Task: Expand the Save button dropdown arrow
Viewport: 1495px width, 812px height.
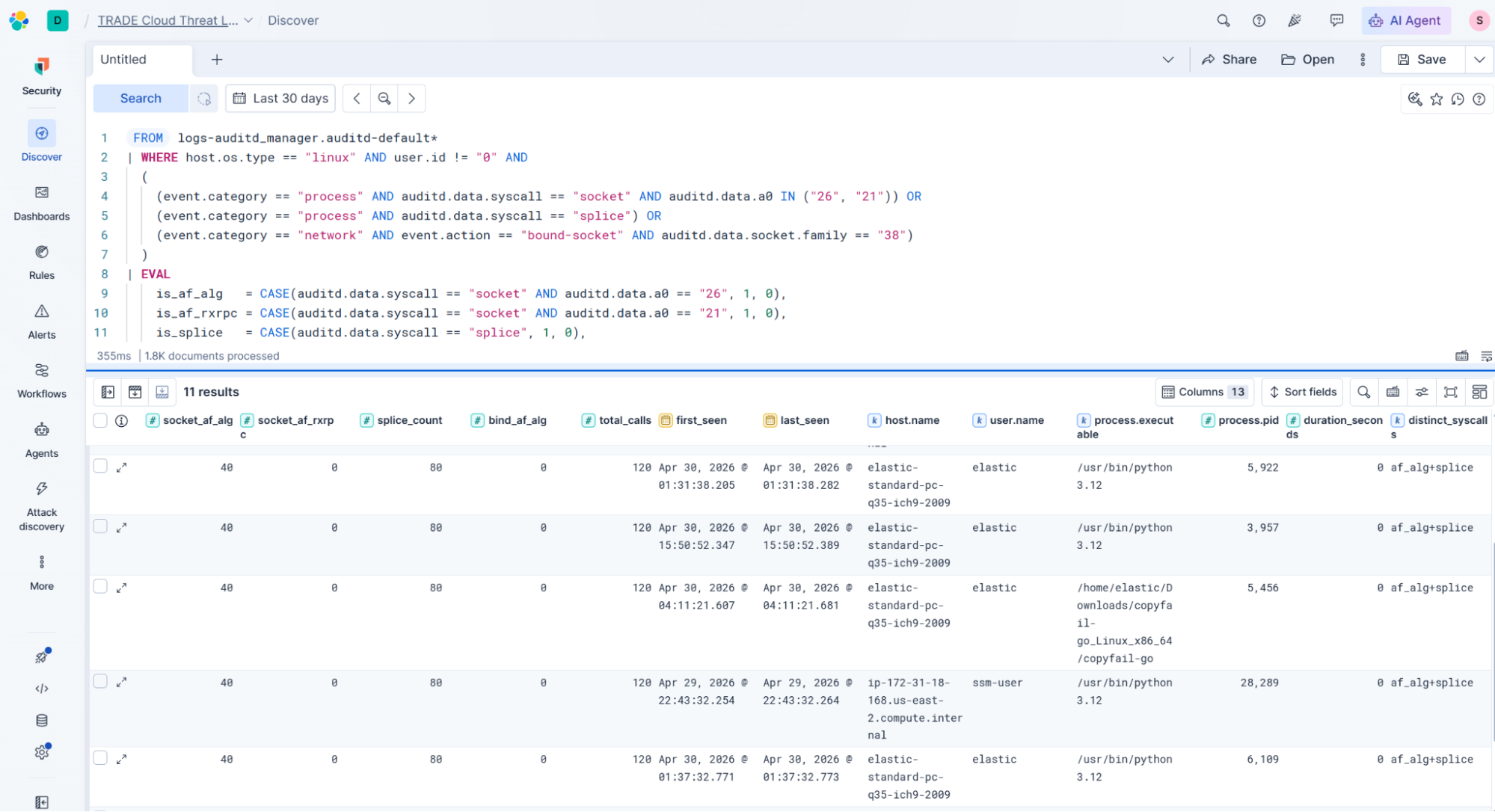Action: [1479, 59]
